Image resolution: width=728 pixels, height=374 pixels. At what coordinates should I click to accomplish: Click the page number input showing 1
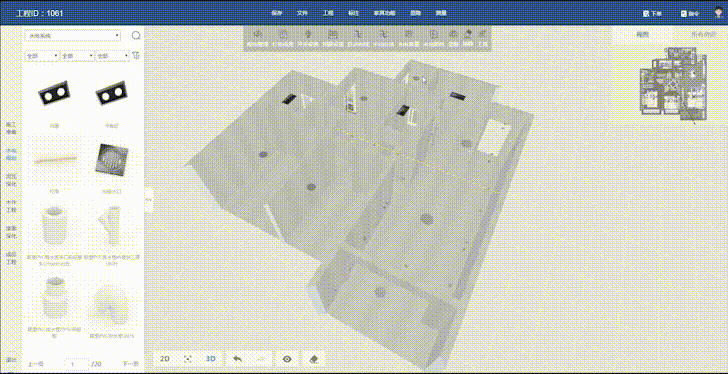(x=76, y=364)
